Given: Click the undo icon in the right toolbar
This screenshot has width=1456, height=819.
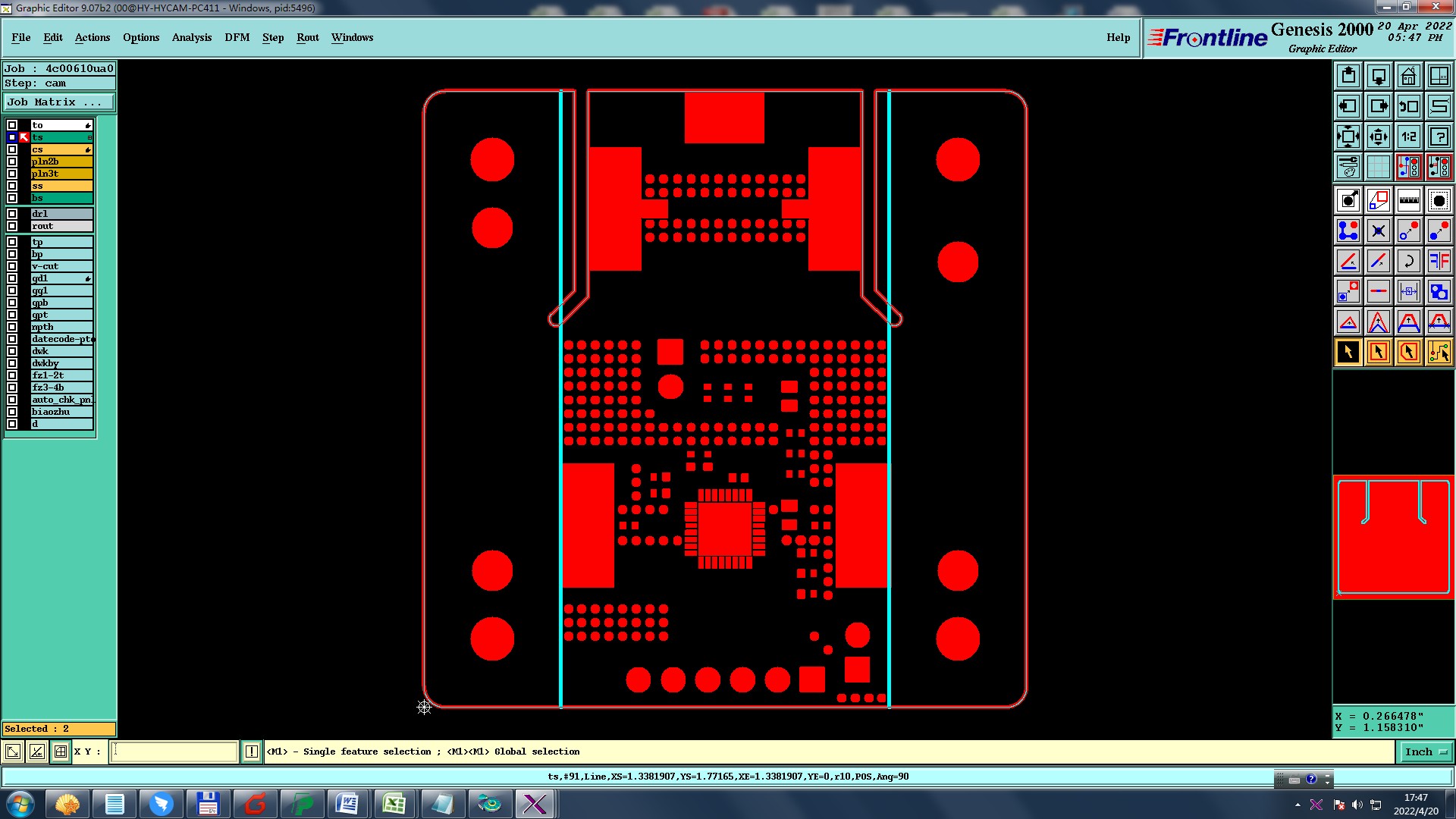Looking at the screenshot, I should [x=1408, y=106].
